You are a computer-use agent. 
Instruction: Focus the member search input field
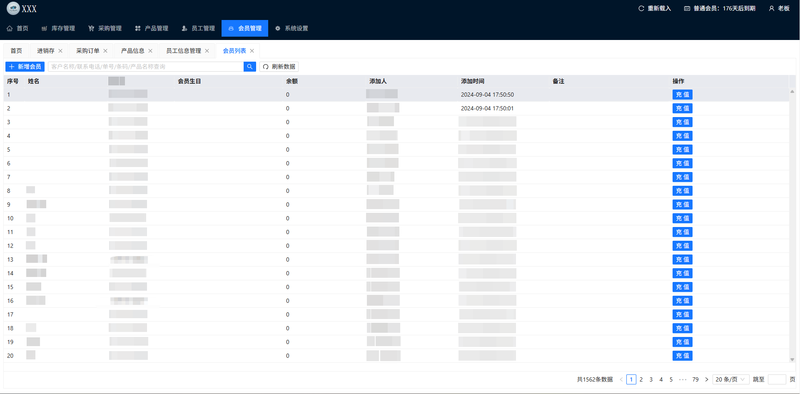[x=145, y=66]
